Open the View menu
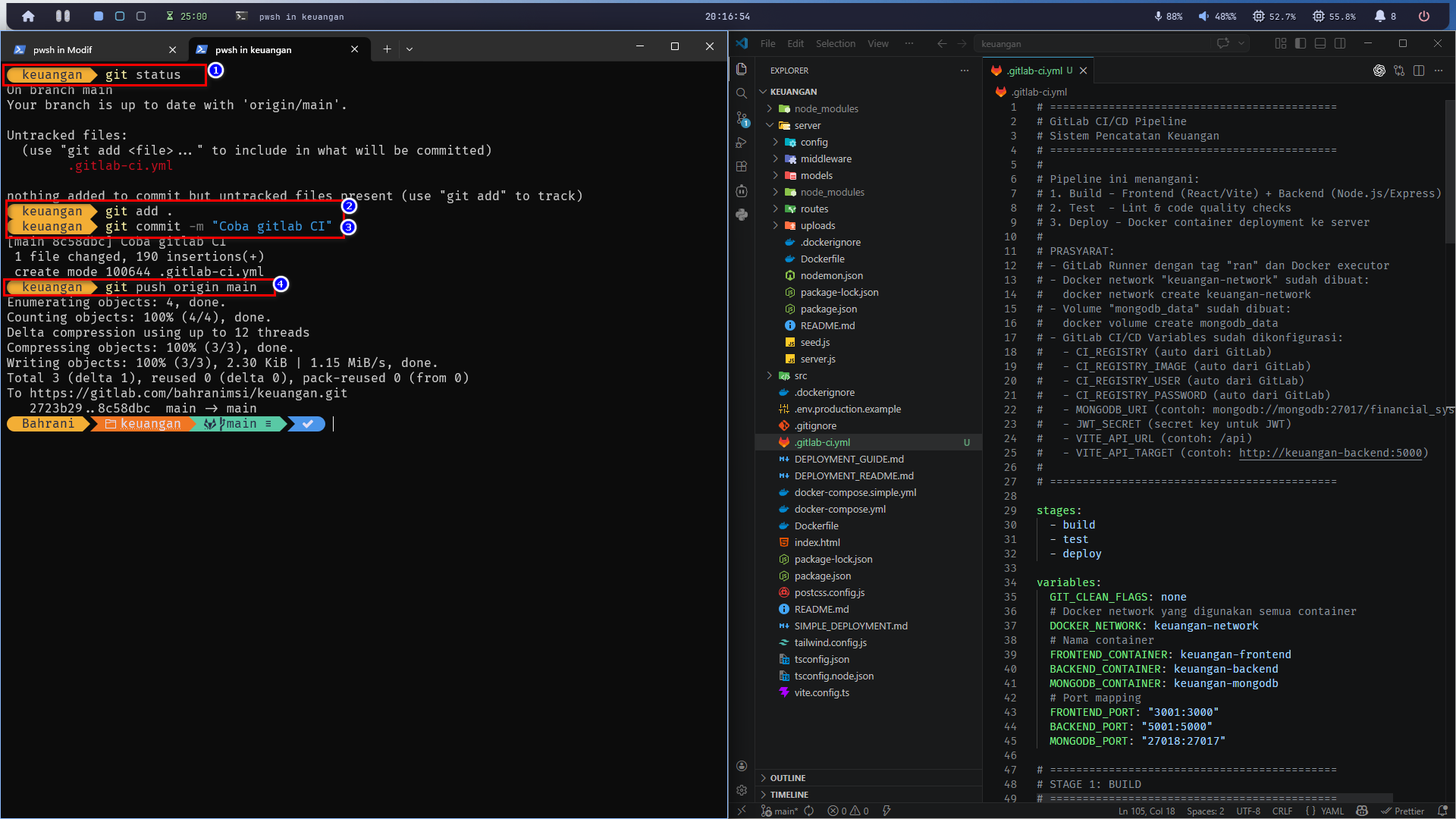The height and width of the screenshot is (819, 1456). tap(878, 43)
